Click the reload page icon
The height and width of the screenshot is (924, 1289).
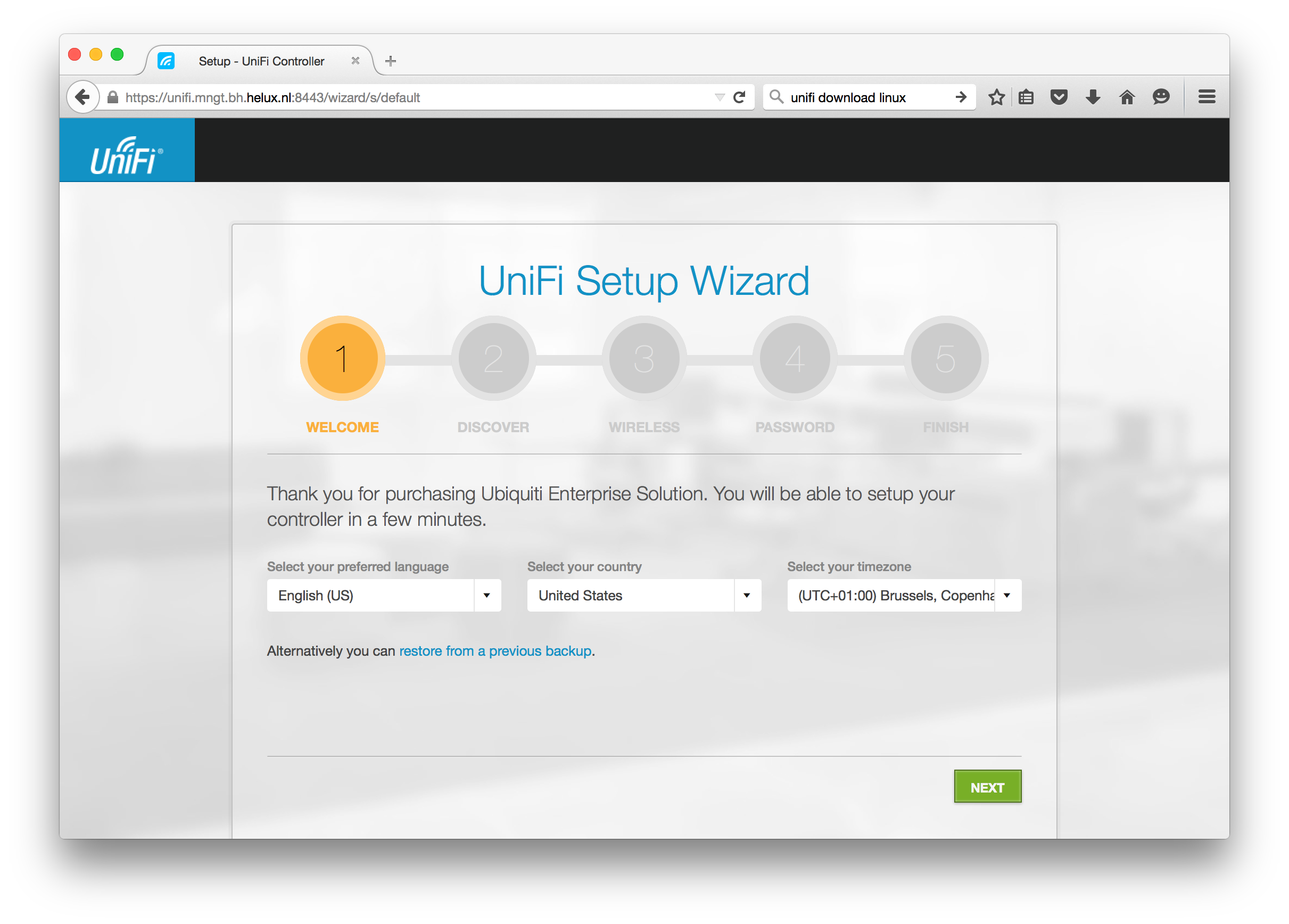[739, 97]
